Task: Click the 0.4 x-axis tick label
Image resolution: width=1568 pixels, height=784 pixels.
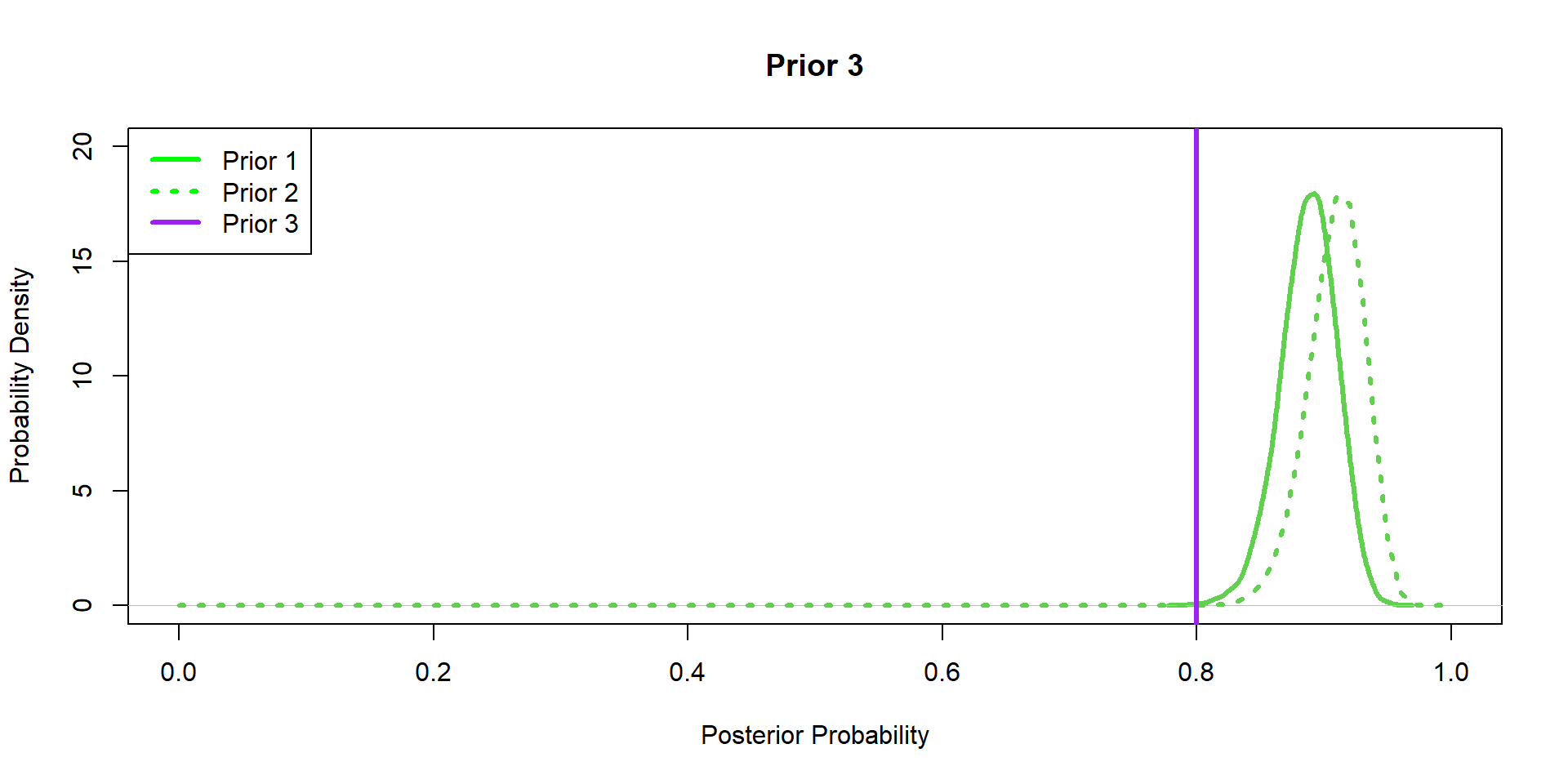Action: click(687, 672)
